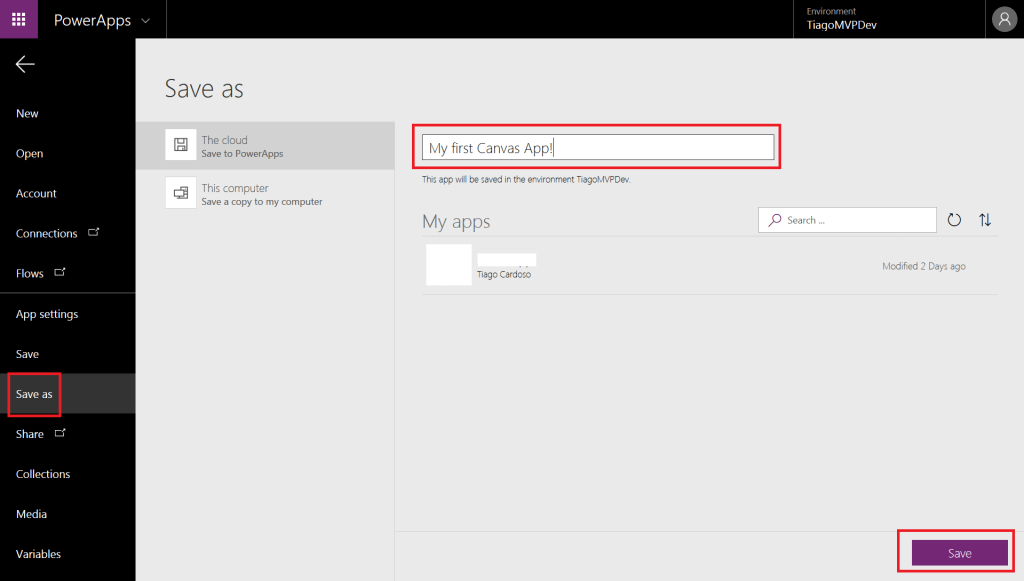Viewport: 1024px width, 581px height.
Task: Choose Share in the left menu
Action: 30,434
